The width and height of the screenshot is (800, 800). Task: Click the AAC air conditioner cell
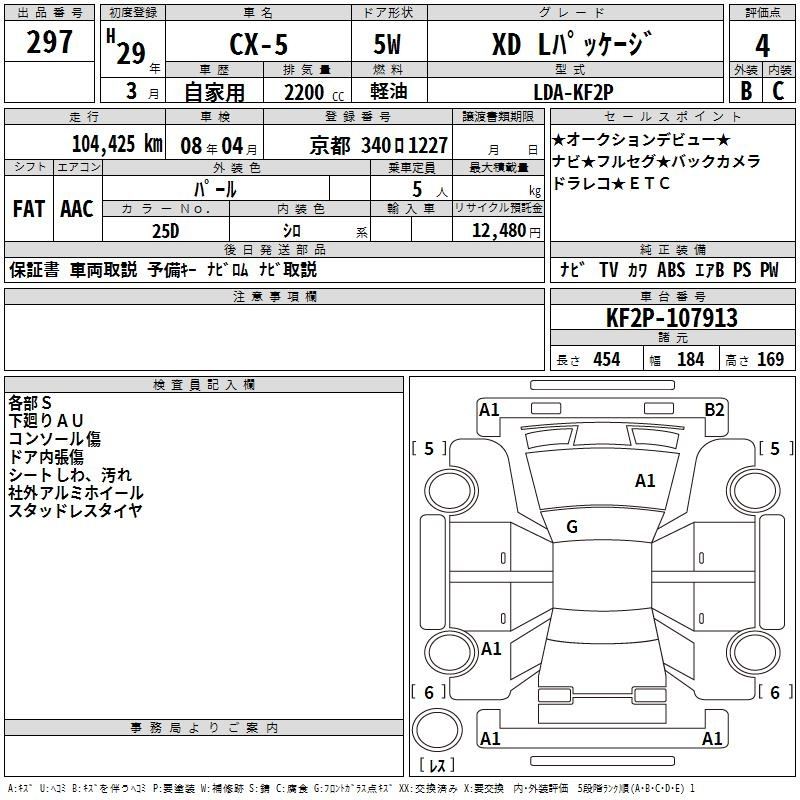coord(77,209)
